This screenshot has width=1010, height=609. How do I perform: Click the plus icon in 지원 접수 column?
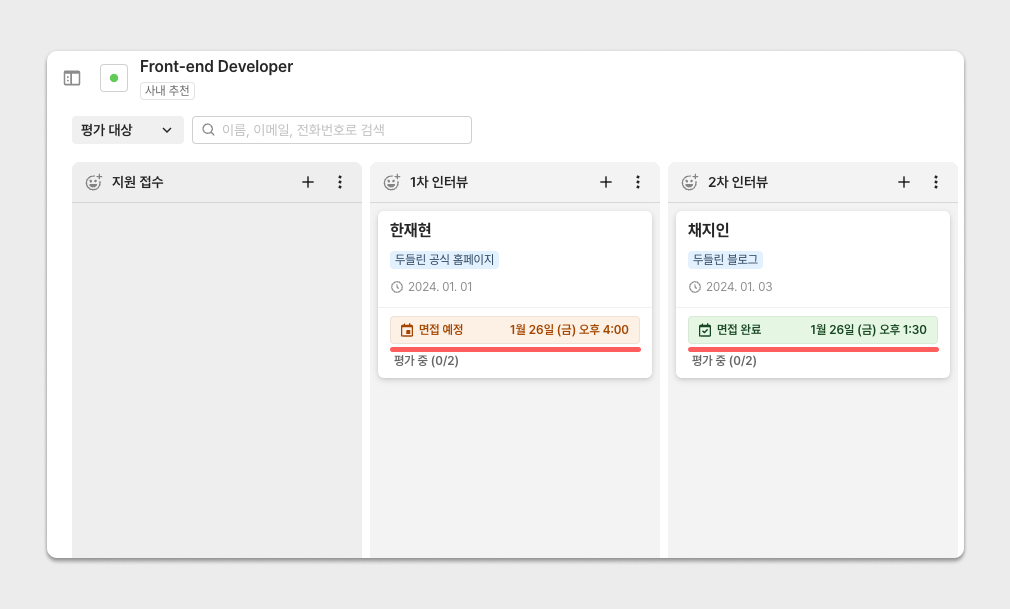[x=308, y=182]
